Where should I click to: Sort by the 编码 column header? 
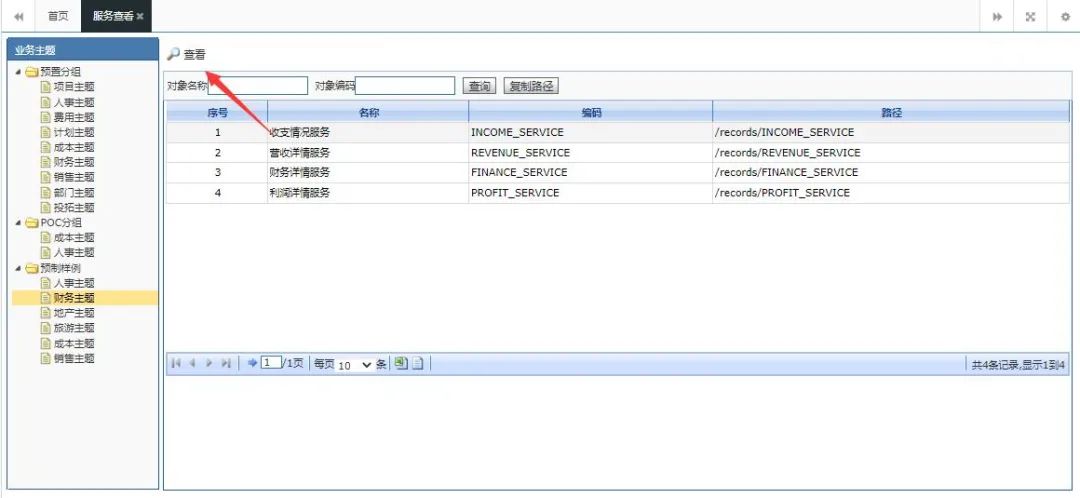591,112
